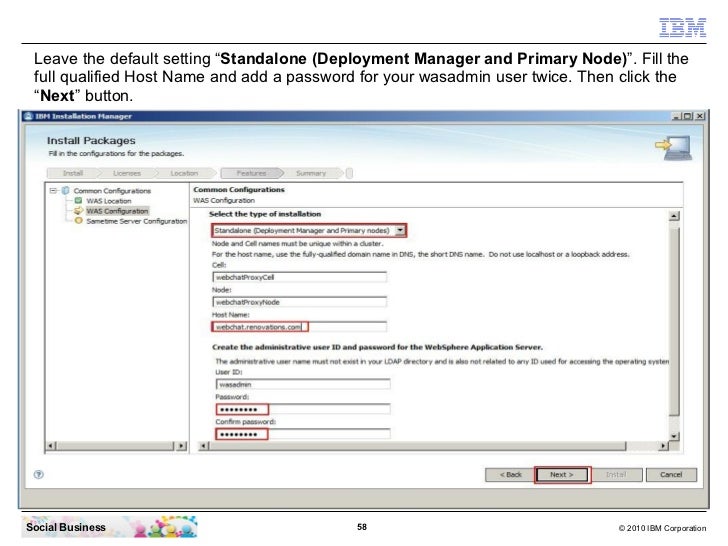Viewport: 728px width, 546px height.
Task: Click the install packages computer icon
Action: (674, 148)
